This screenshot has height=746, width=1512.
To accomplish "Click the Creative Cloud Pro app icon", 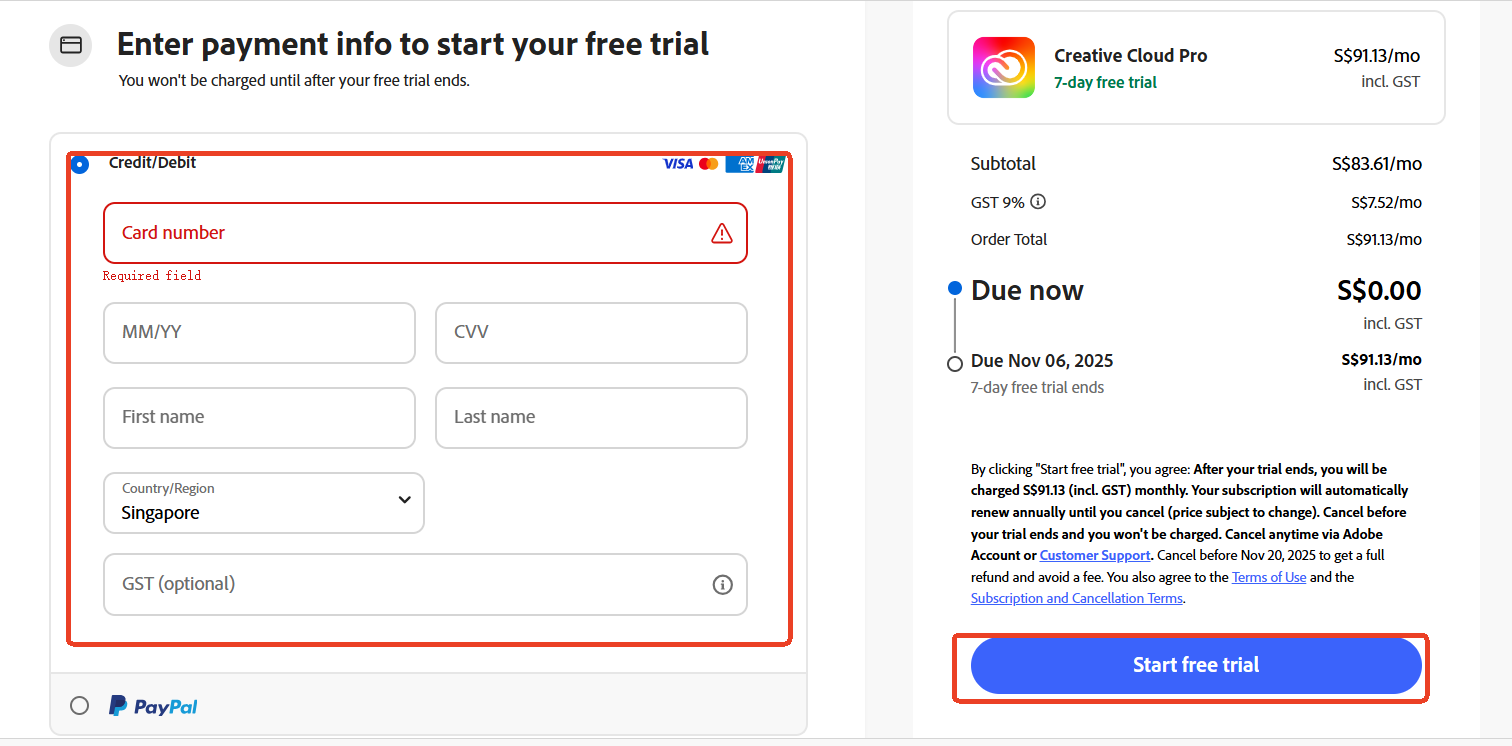I will point(1004,67).
